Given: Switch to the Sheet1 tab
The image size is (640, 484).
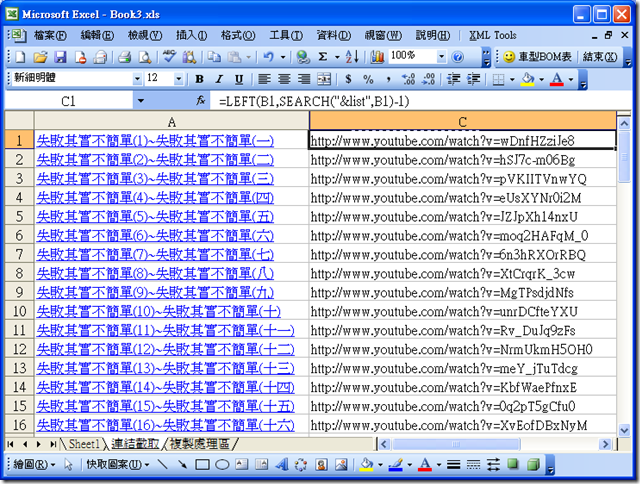Looking at the screenshot, I should pos(84,444).
